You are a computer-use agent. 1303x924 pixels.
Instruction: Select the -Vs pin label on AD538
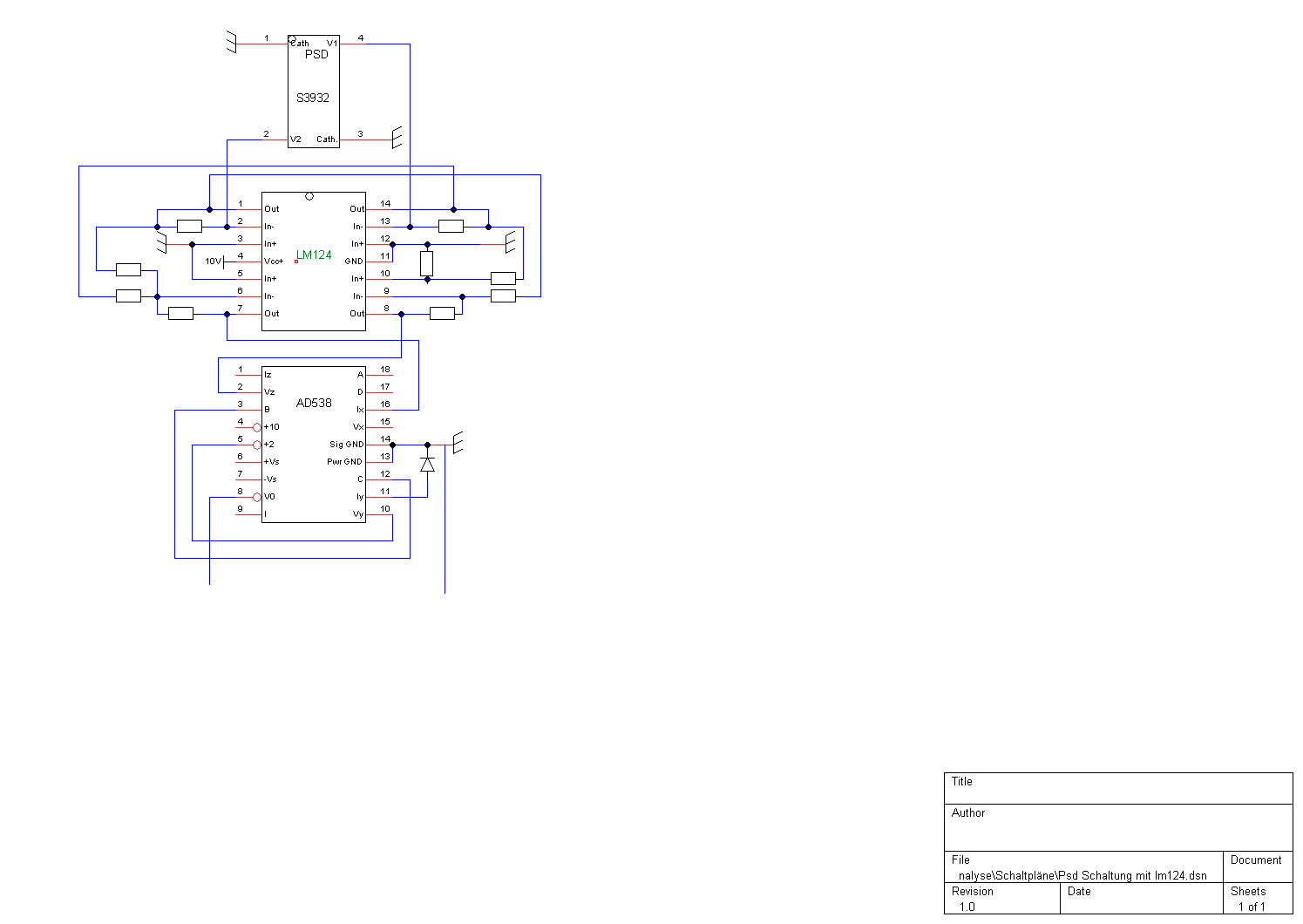pos(270,479)
